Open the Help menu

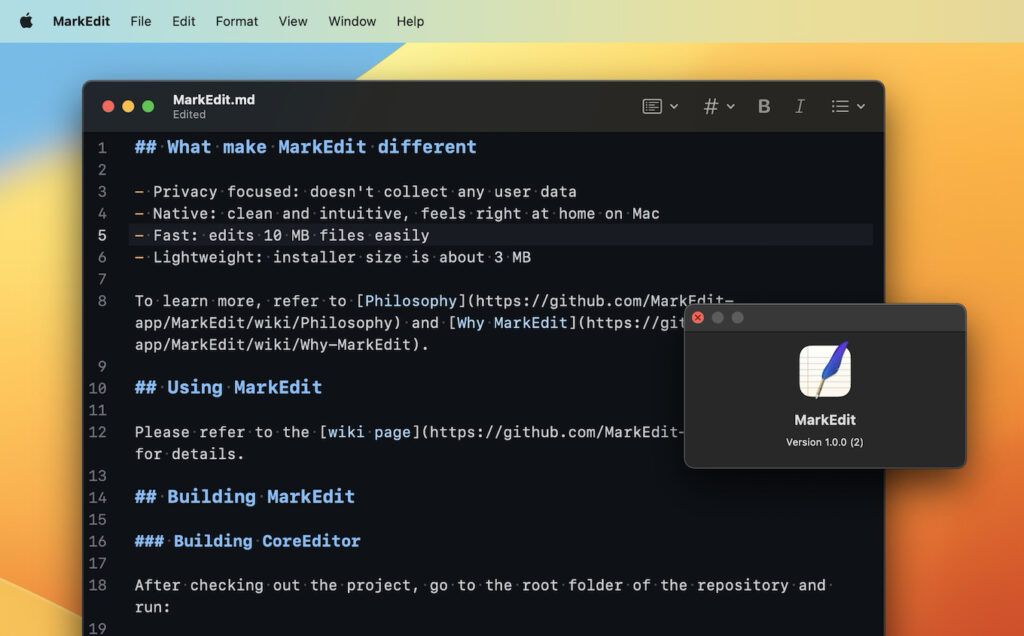click(x=410, y=20)
